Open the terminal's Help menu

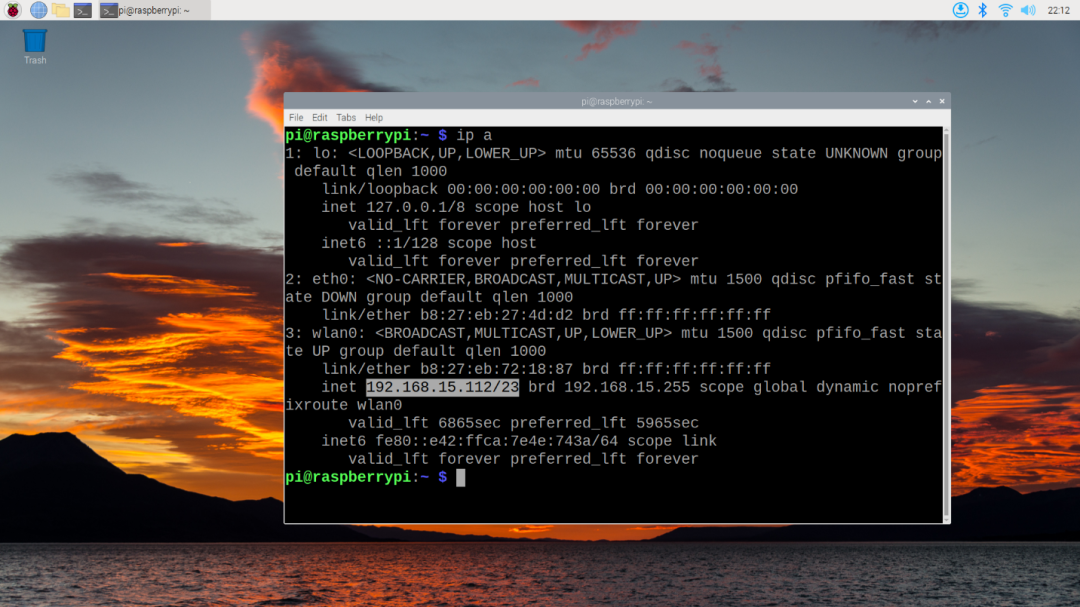point(374,118)
